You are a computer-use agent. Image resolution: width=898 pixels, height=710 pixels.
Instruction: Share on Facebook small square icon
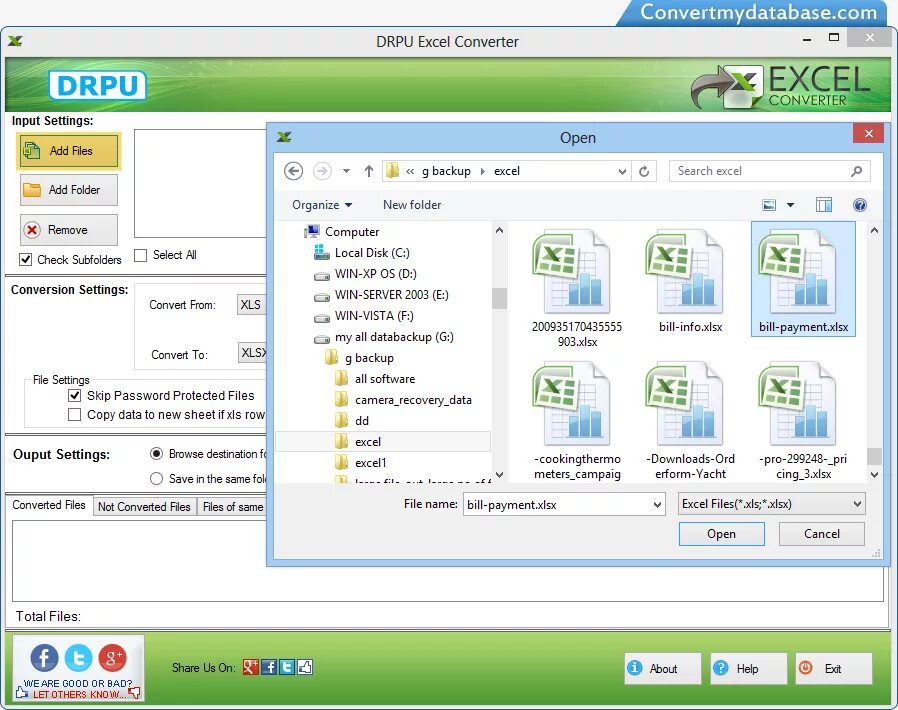click(269, 667)
